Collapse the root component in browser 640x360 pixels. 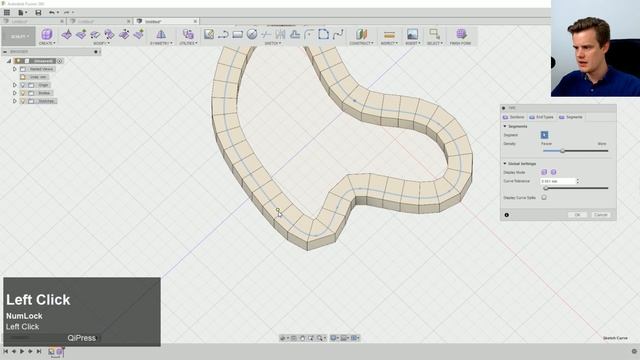(x=9, y=61)
